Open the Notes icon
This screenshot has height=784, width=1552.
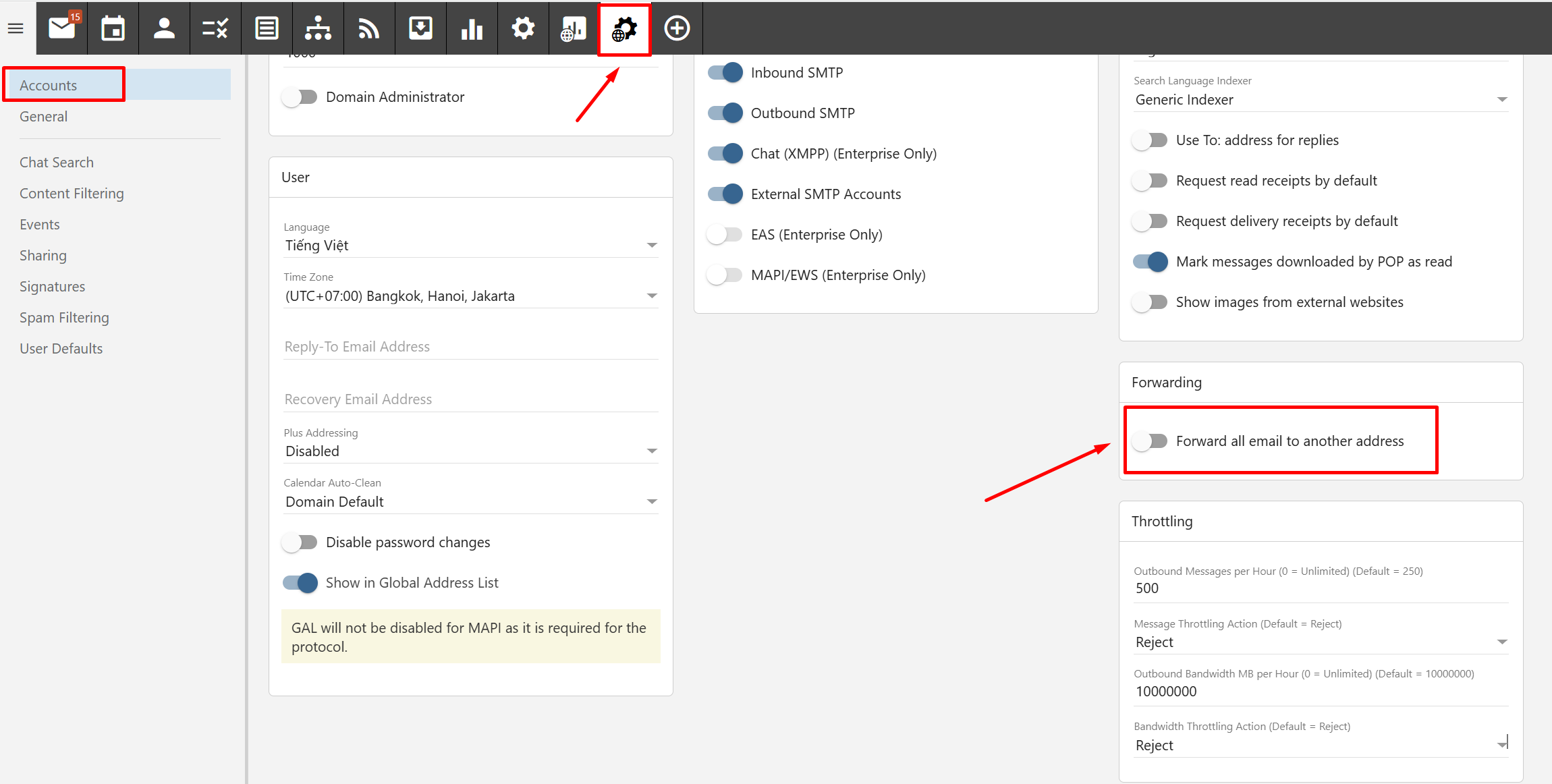click(267, 28)
